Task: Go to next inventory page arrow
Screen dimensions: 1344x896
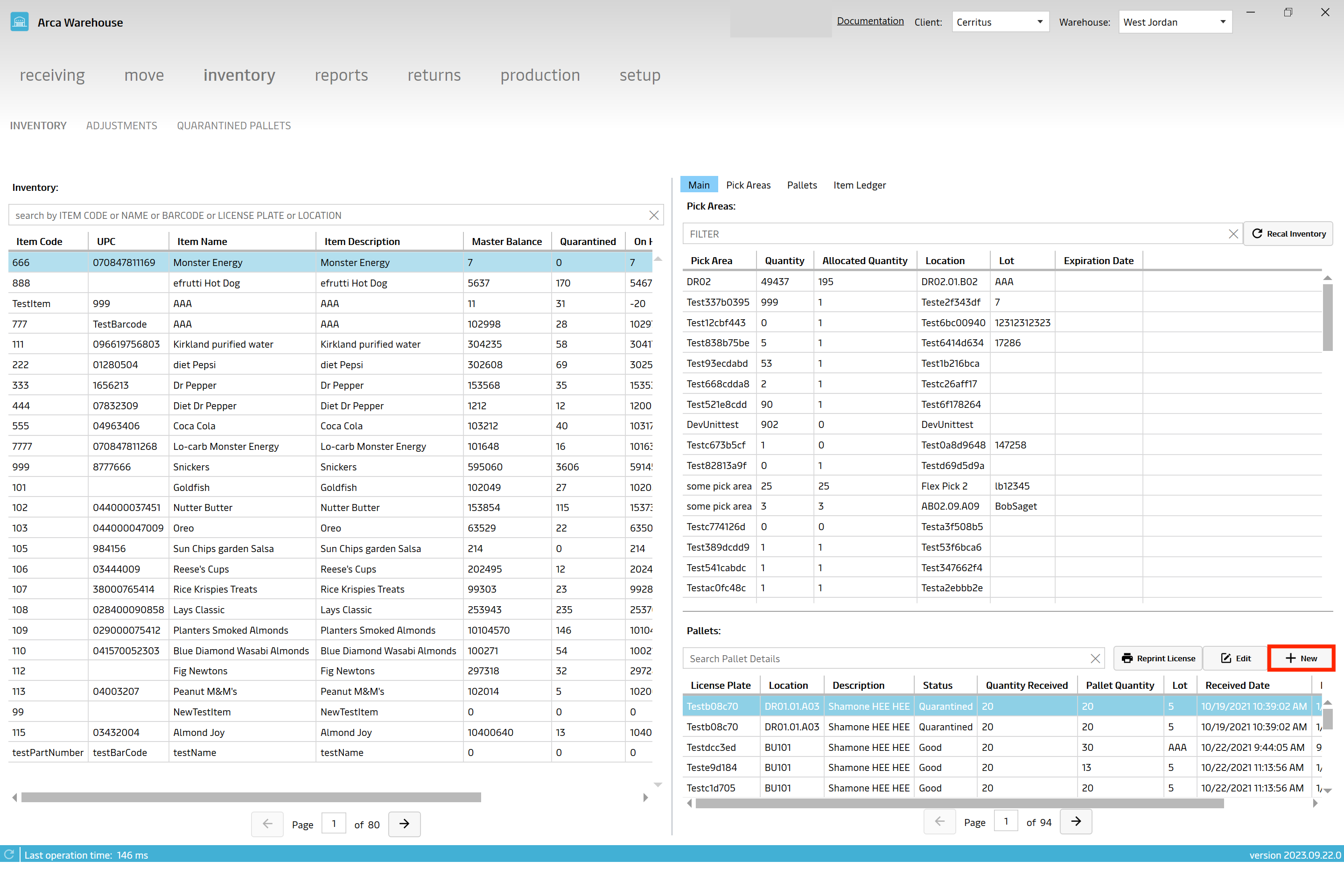Action: click(x=404, y=824)
